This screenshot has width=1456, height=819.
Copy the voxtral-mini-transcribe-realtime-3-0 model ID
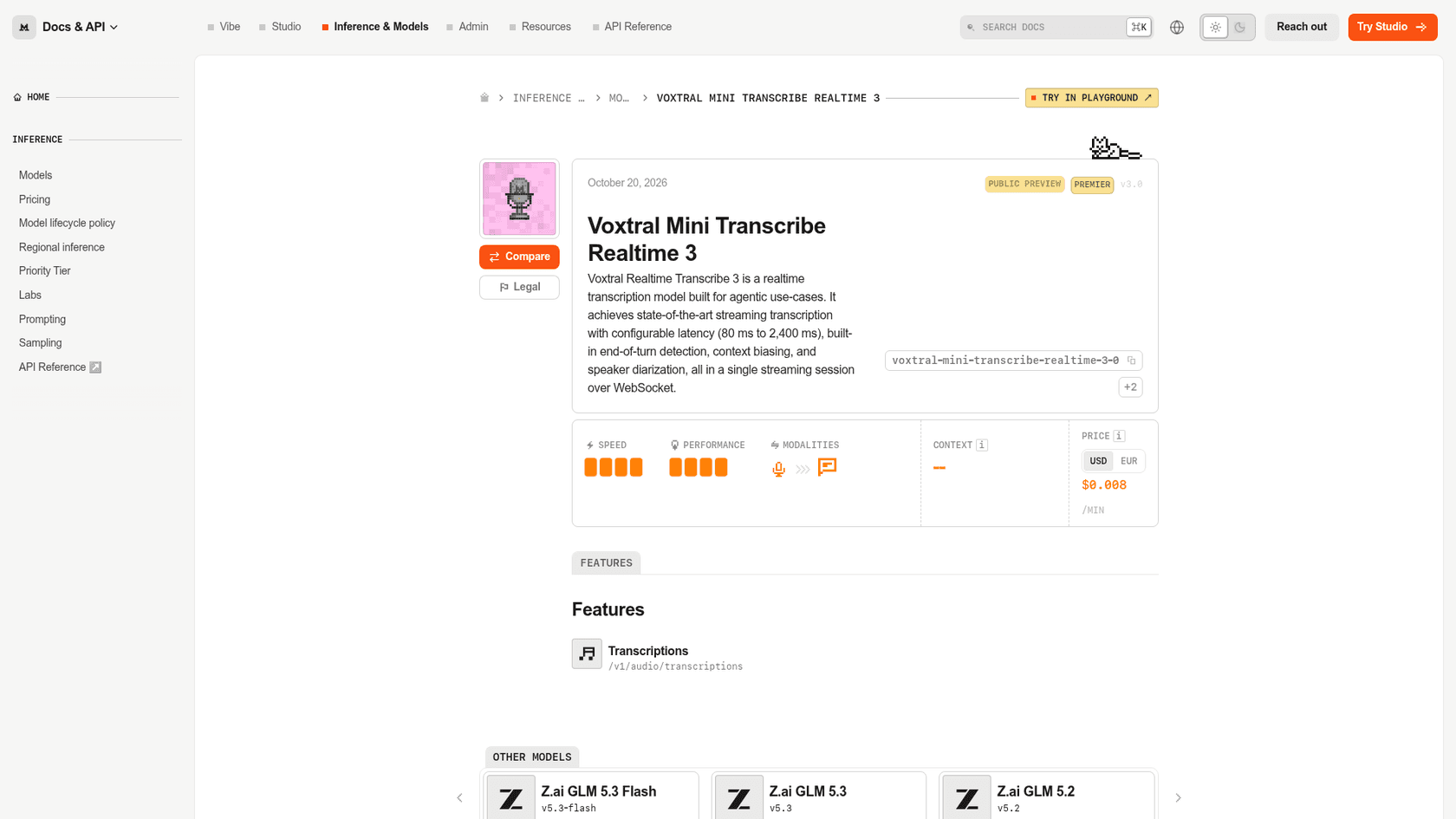(1131, 361)
